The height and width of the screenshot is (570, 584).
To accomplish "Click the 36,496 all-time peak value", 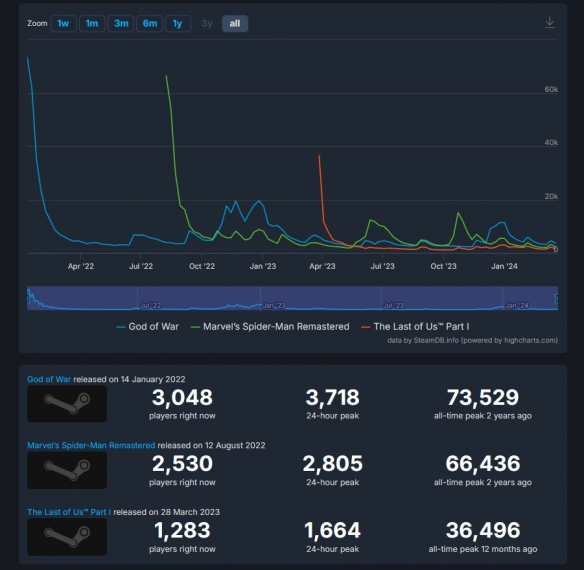I will (483, 531).
